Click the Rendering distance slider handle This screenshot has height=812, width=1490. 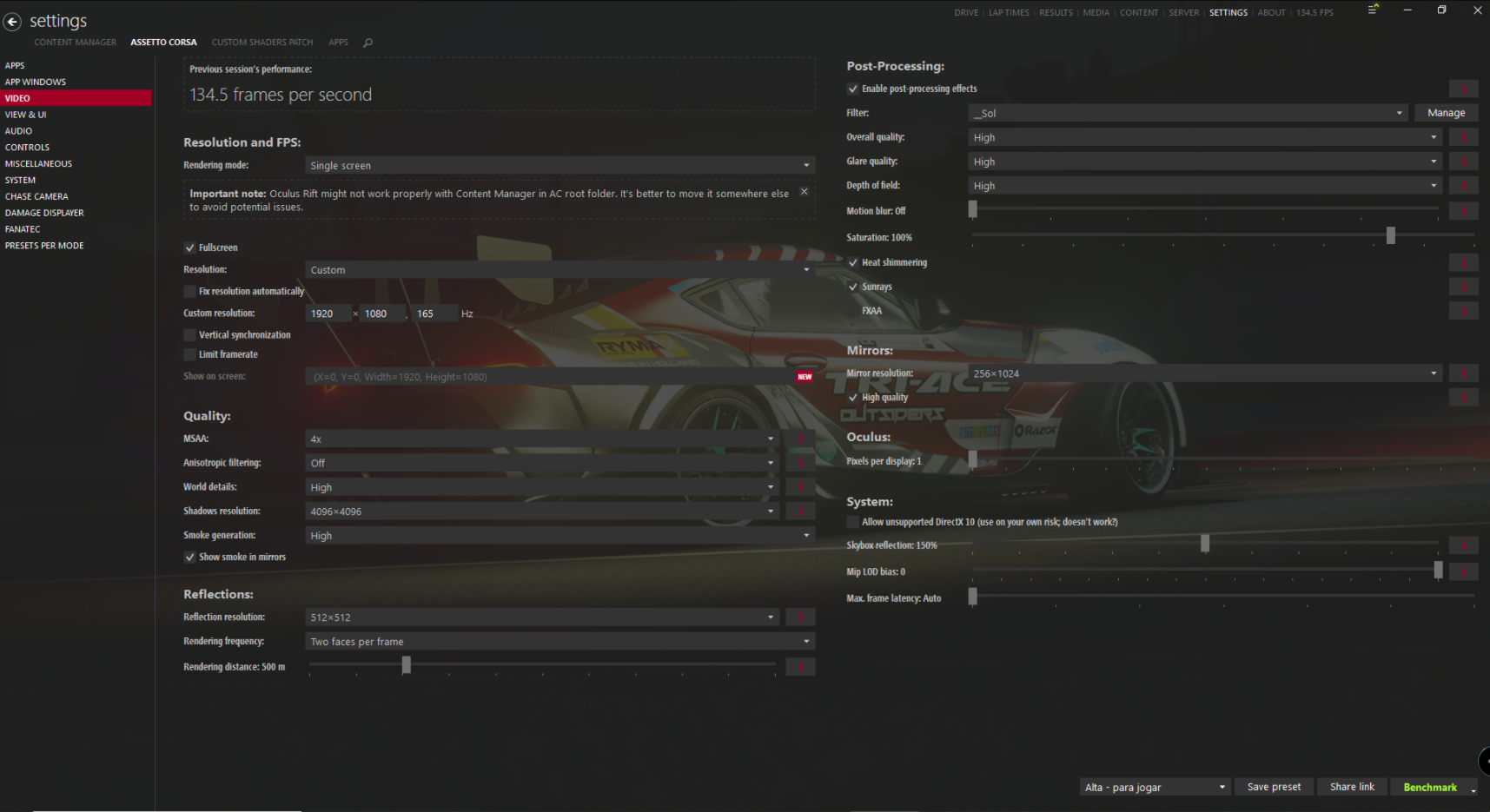(406, 665)
